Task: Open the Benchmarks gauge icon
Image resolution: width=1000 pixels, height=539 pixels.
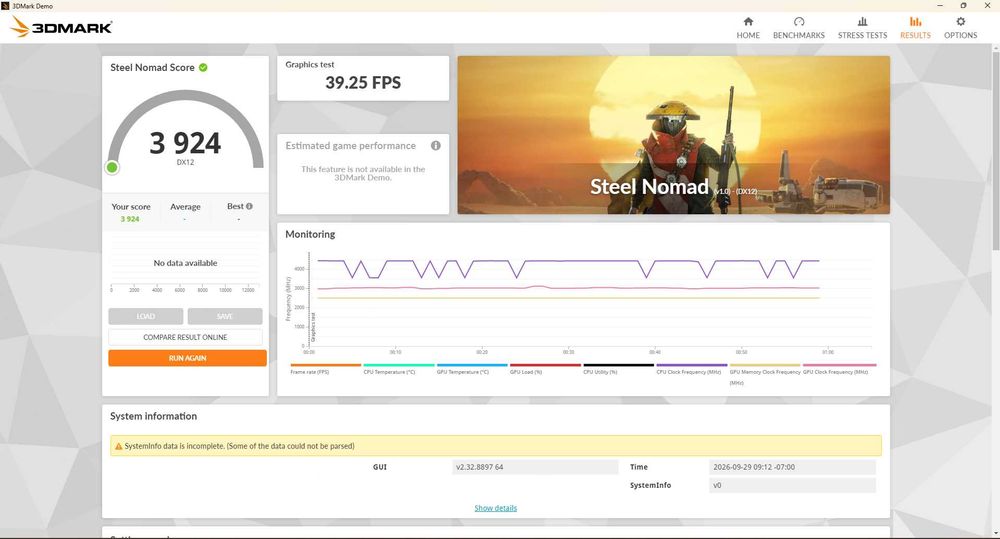Action: click(798, 22)
